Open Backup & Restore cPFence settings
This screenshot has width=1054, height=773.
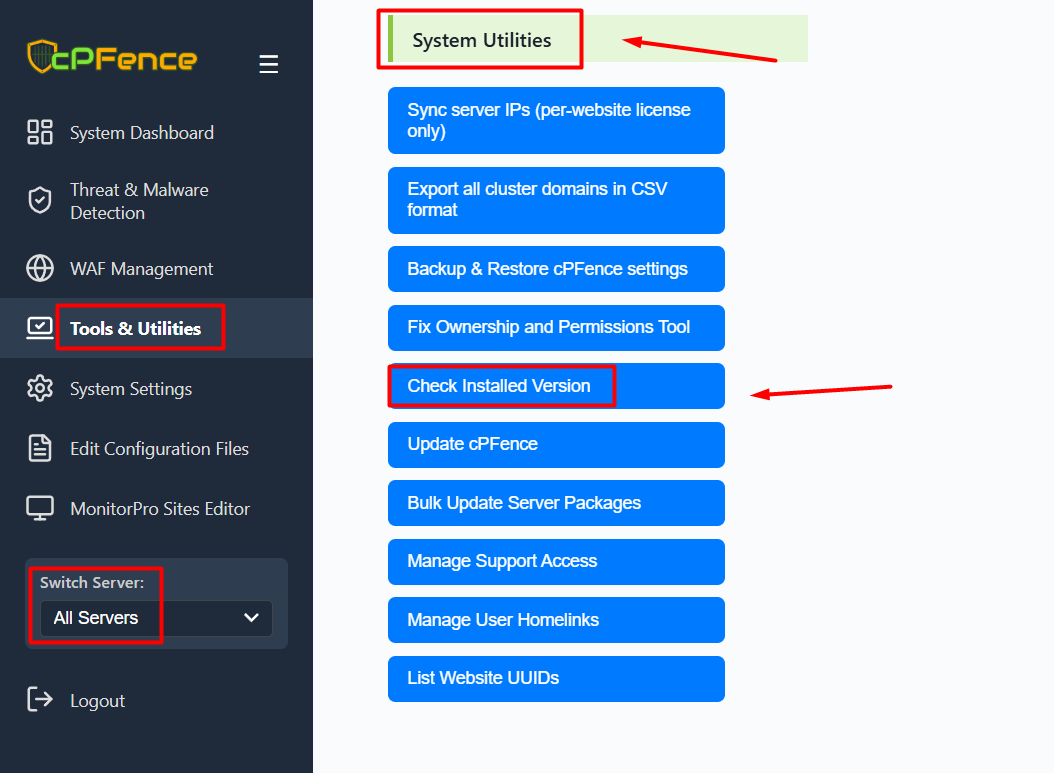click(x=555, y=269)
